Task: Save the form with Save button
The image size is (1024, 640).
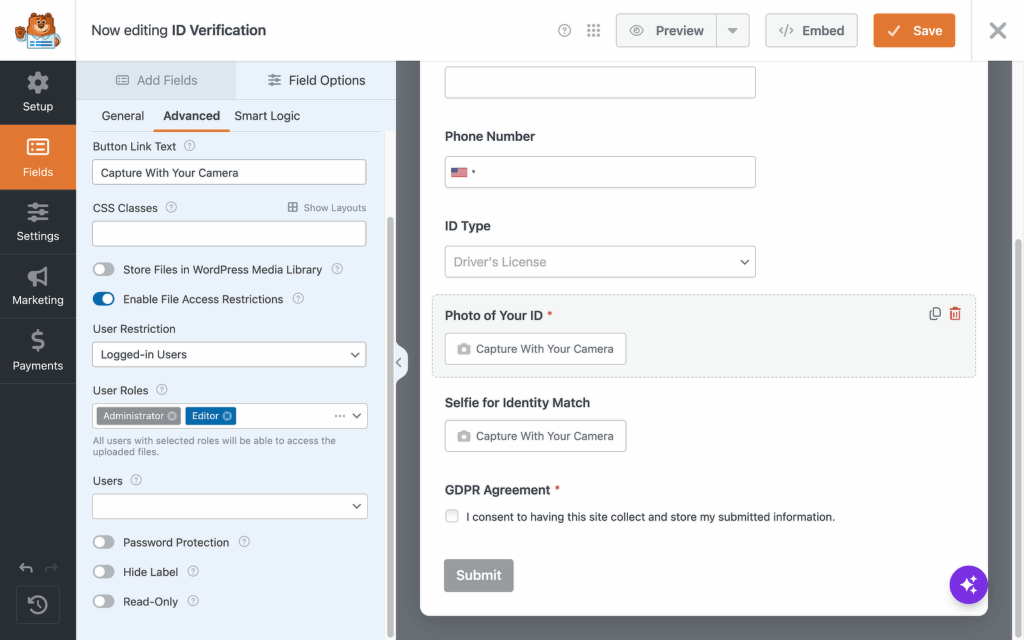Action: tap(914, 31)
